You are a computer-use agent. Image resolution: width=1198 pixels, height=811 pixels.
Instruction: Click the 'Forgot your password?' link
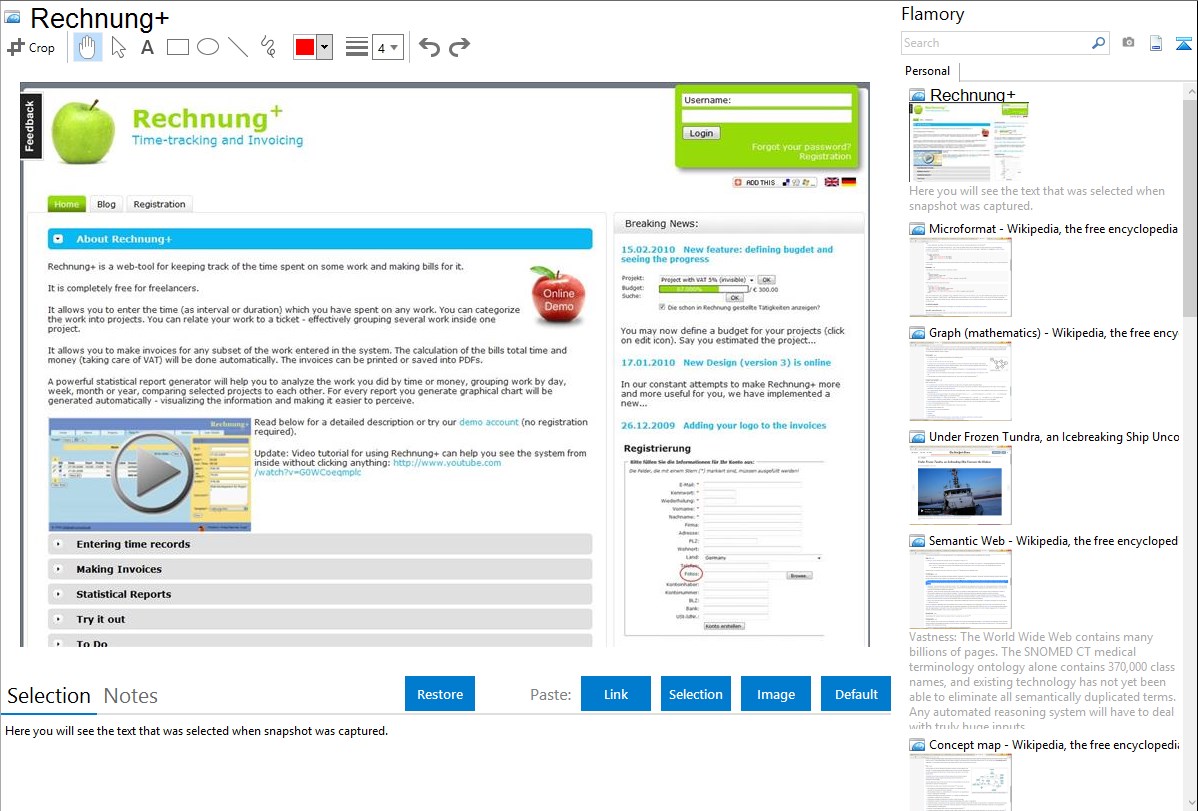coord(801,147)
